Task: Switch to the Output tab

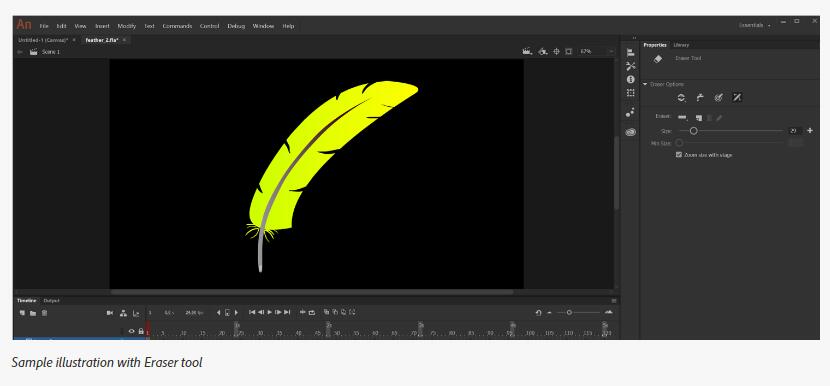Action: tap(51, 300)
